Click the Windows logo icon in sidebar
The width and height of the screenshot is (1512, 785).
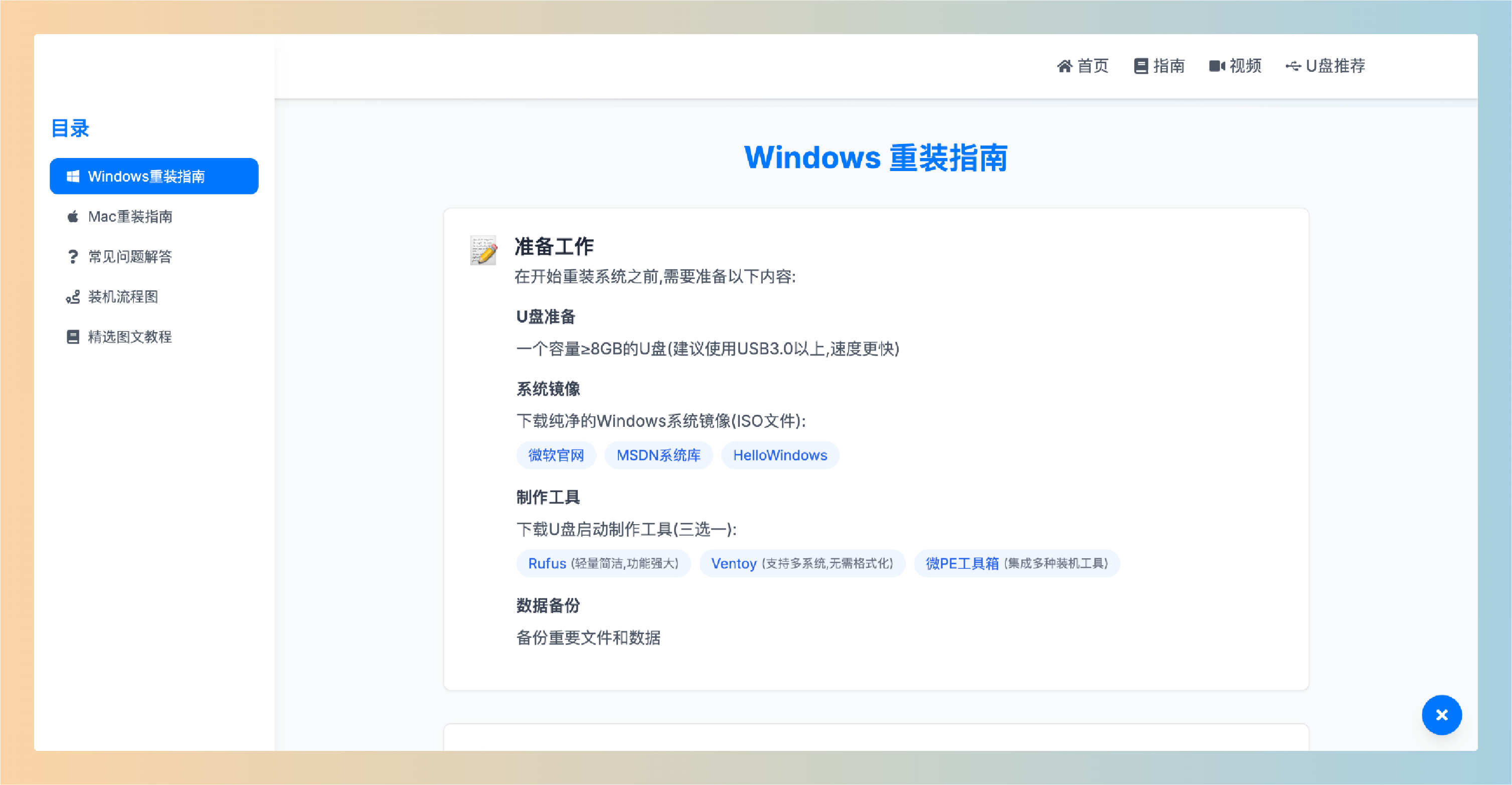point(73,176)
